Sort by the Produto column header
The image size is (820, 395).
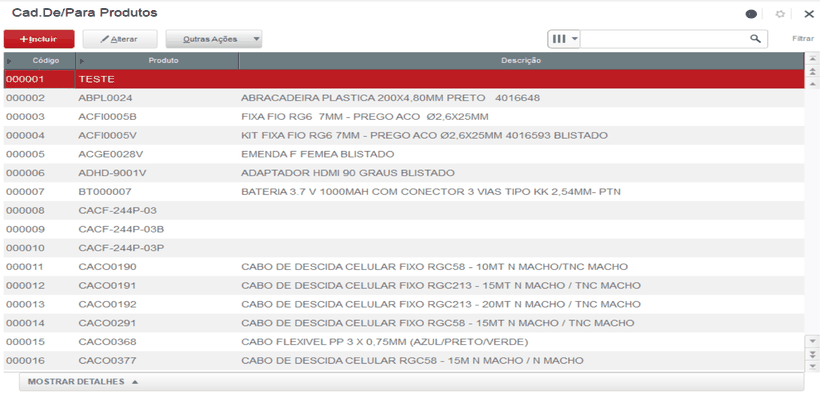[157, 61]
